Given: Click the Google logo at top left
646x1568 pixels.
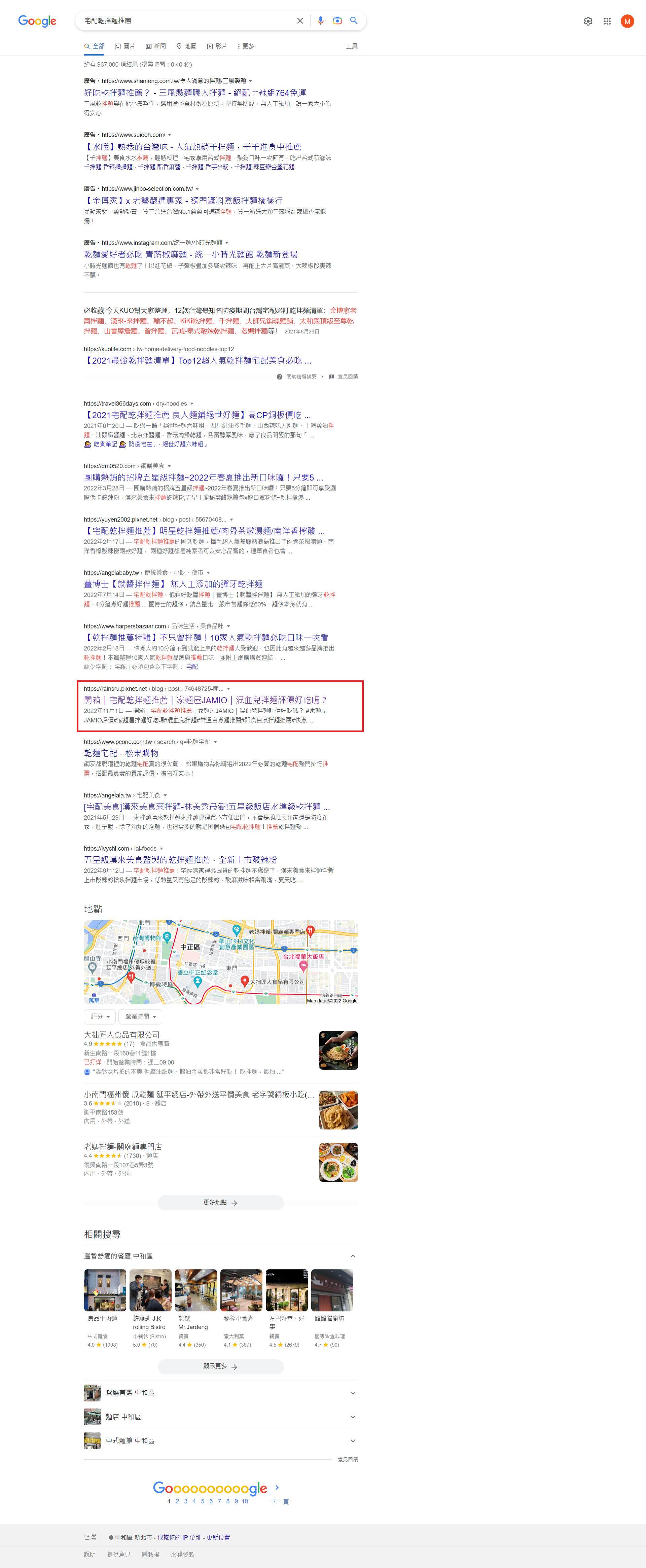Looking at the screenshot, I should [37, 21].
